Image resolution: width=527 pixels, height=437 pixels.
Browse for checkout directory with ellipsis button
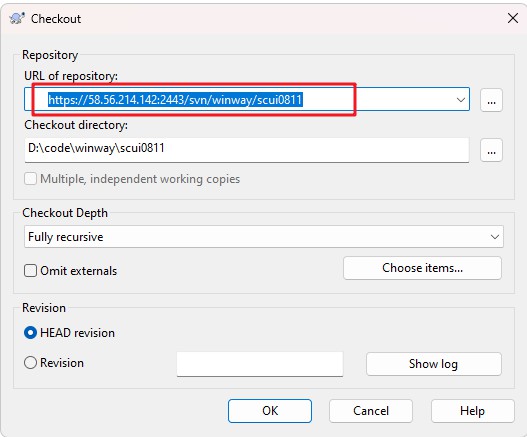491,150
